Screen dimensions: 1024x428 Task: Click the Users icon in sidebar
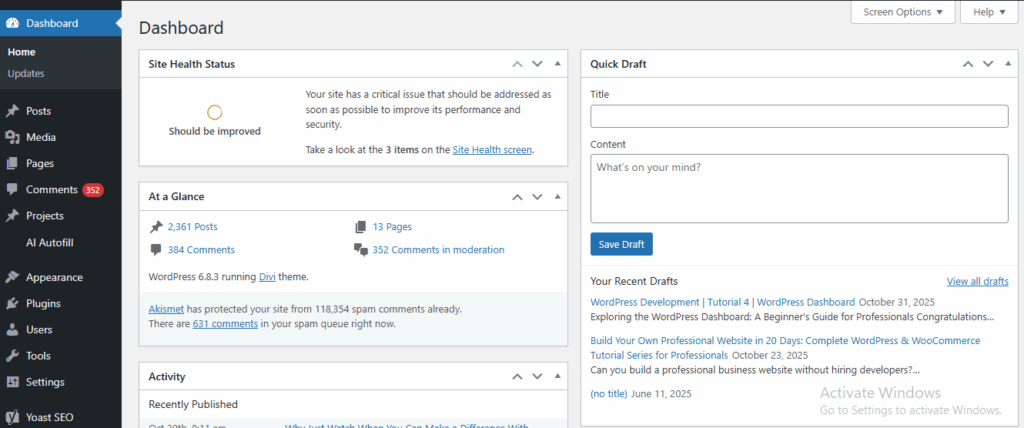pos(12,330)
